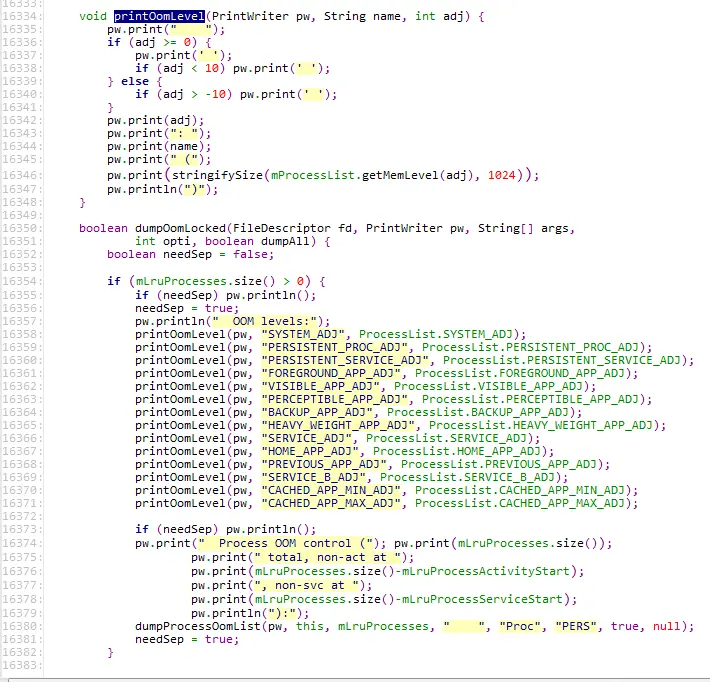Click the "HEAVY_WEIGHT_APP_ADJ" string literal
This screenshot has width=710, height=682.
338,426
